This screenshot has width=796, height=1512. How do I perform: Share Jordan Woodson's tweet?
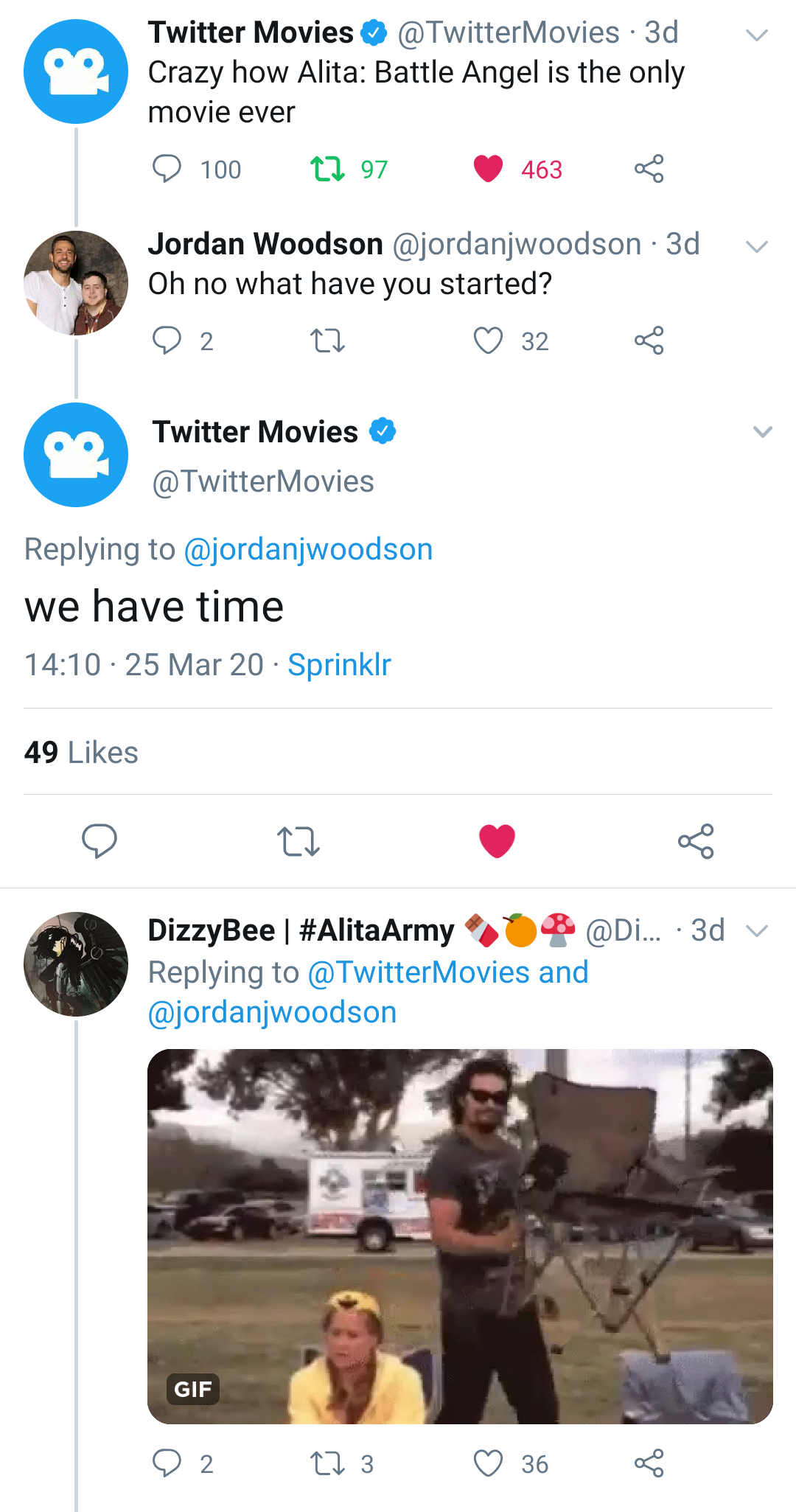click(x=649, y=341)
